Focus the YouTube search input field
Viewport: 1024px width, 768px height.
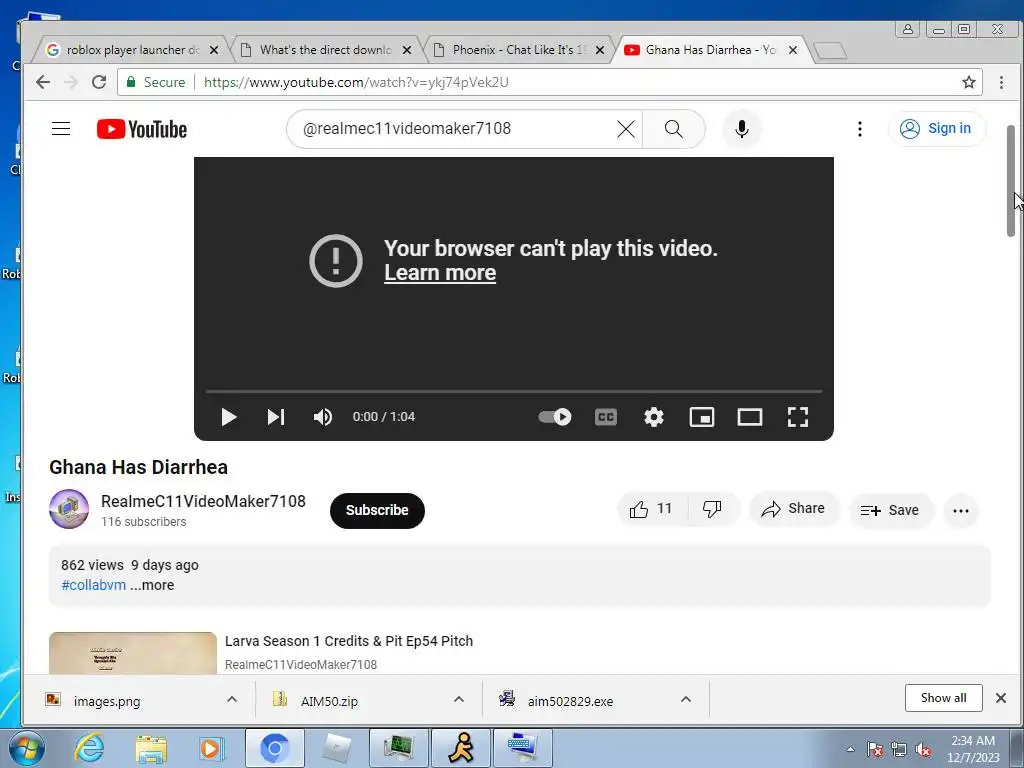(457, 129)
